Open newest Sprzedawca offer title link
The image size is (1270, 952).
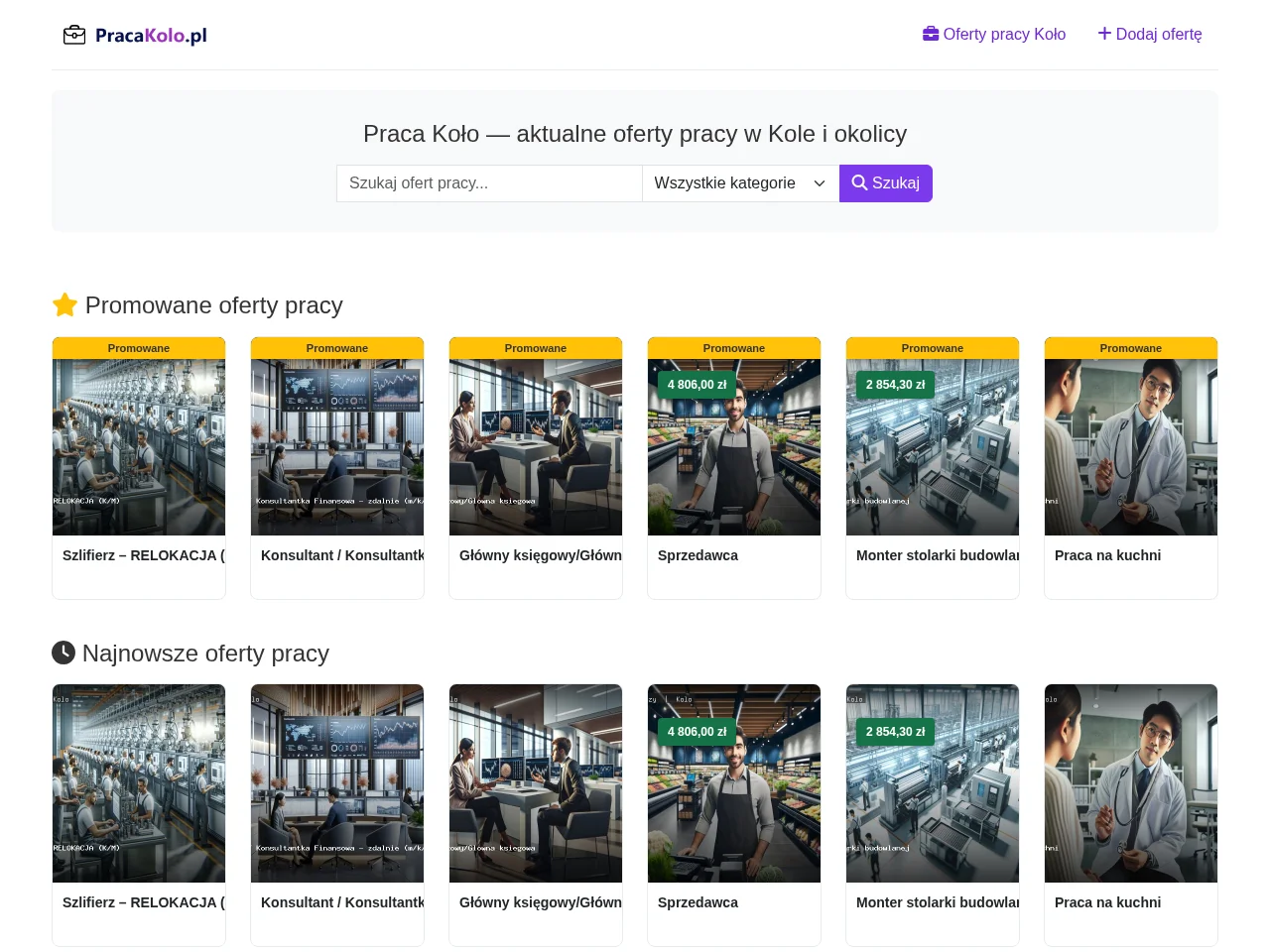pyautogui.click(x=698, y=902)
